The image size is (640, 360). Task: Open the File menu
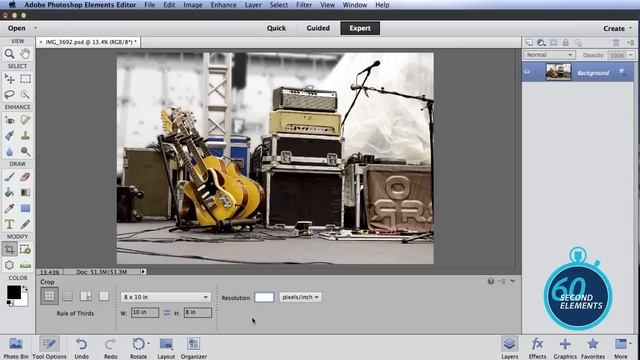150,5
